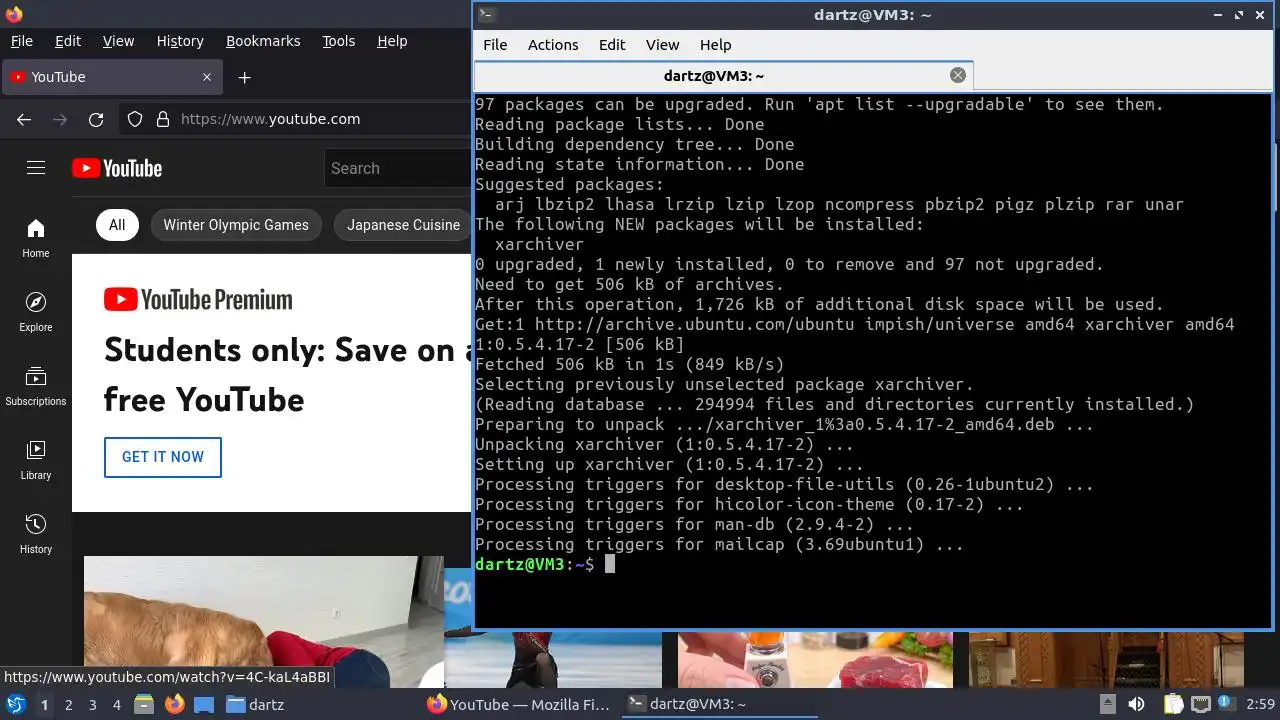
Task: Switch to workspace 3
Action: [92, 704]
